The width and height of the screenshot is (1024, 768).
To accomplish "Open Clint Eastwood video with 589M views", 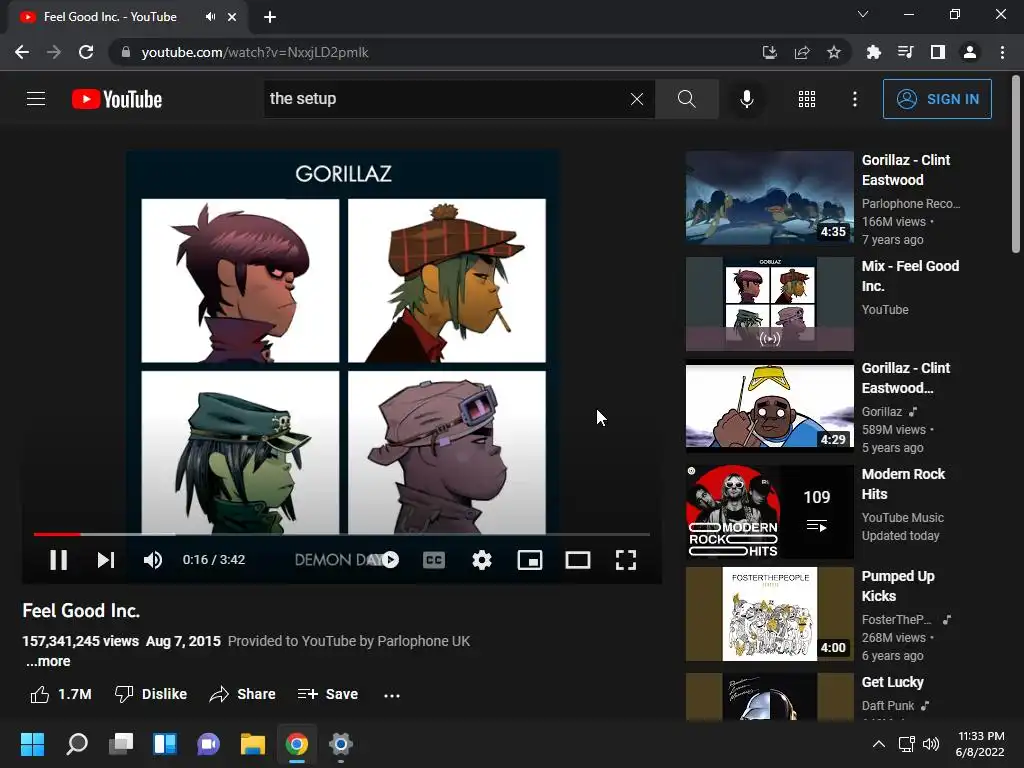I will 769,406.
